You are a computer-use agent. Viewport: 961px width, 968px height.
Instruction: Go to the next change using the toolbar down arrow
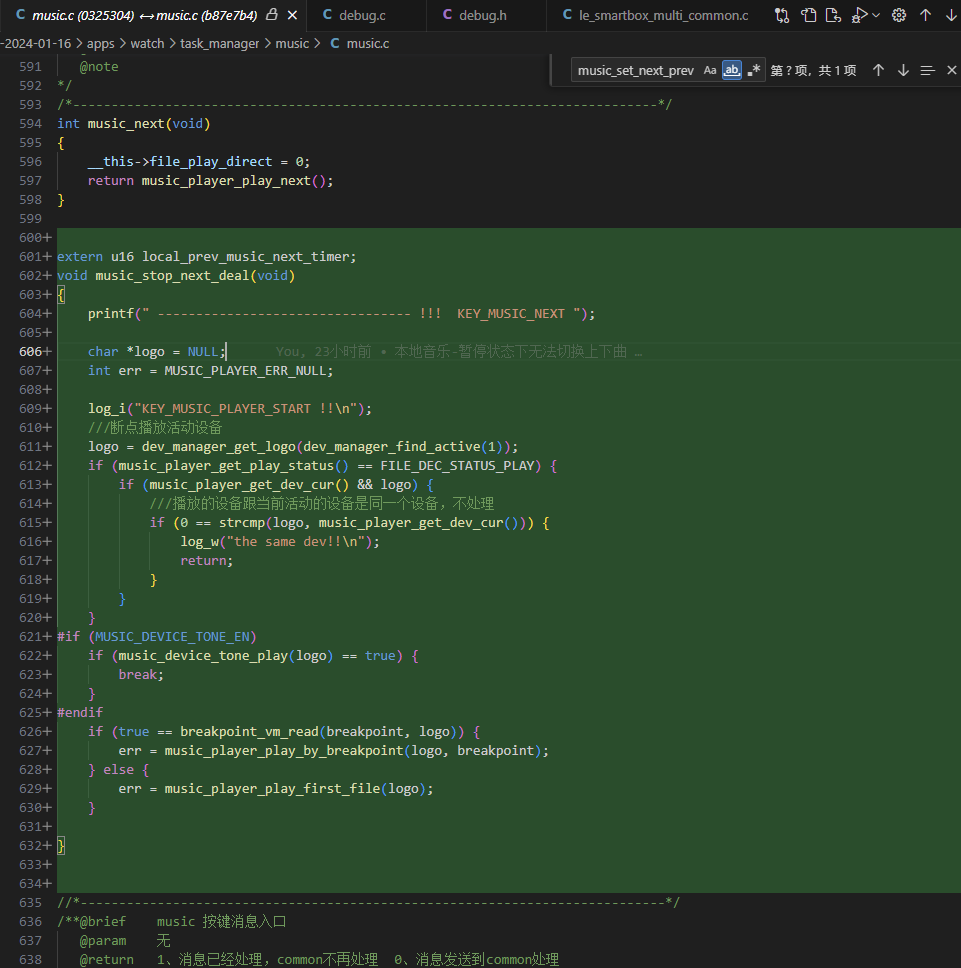pyautogui.click(x=951, y=15)
